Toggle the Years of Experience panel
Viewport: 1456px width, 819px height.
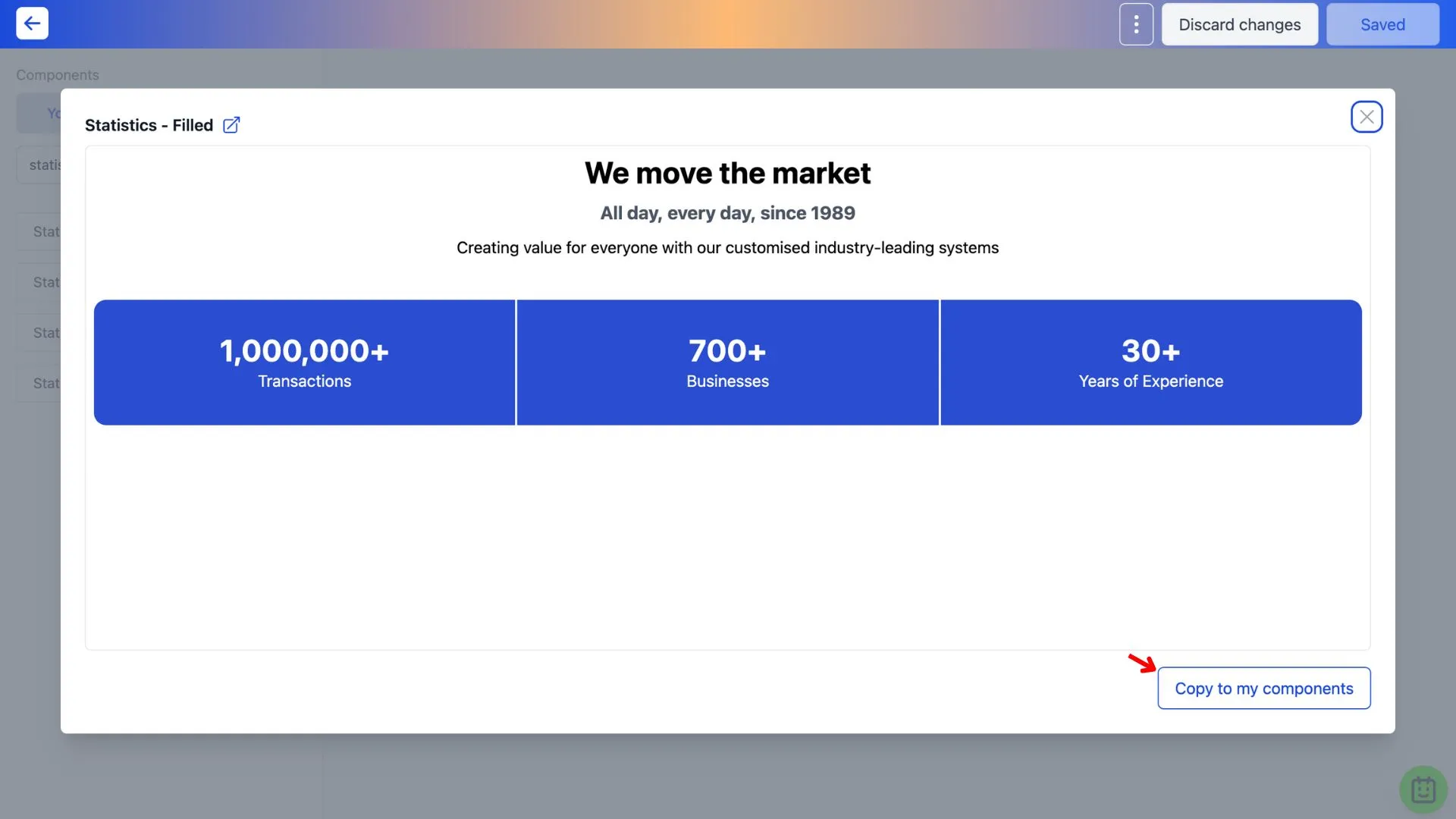tap(1150, 362)
